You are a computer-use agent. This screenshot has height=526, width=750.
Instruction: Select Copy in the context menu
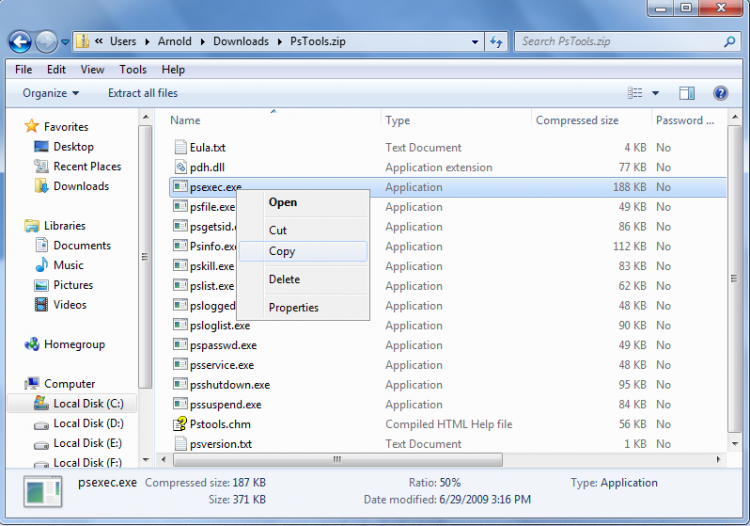click(x=303, y=252)
